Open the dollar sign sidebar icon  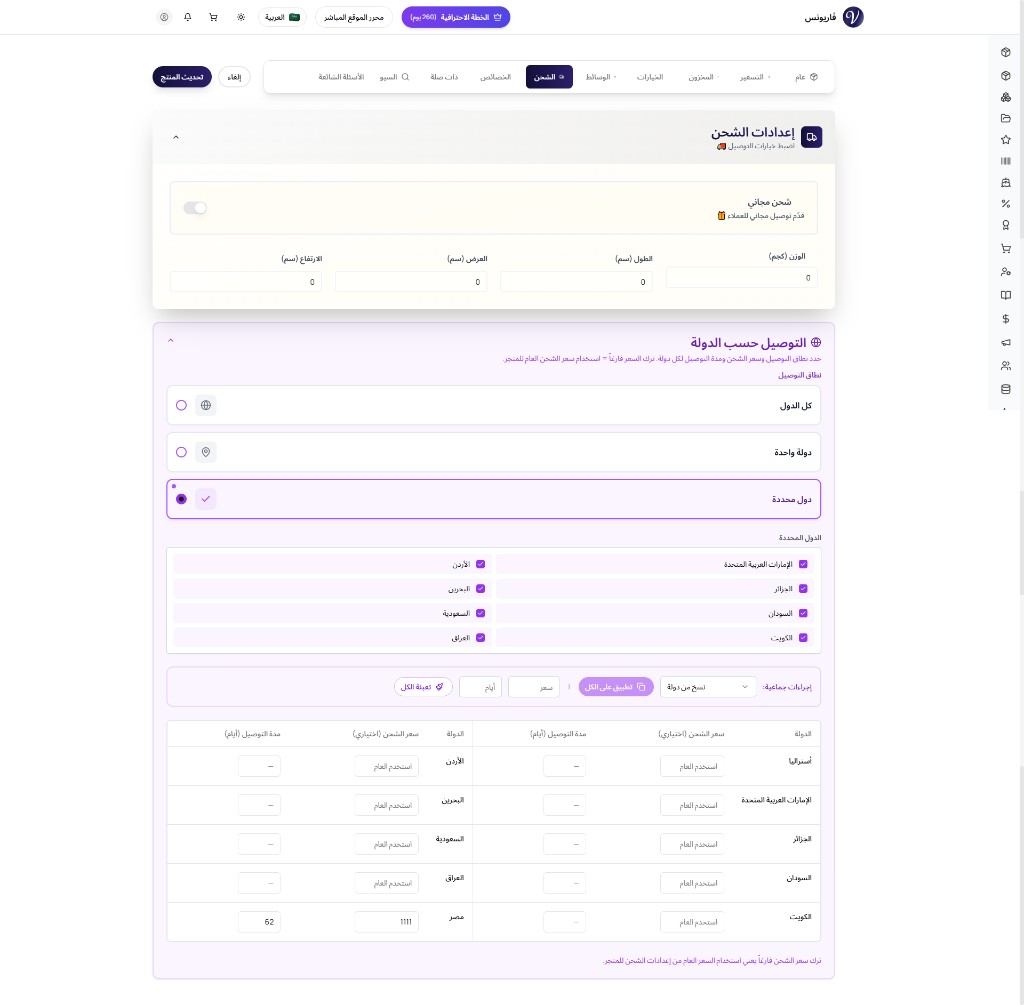pyautogui.click(x=1005, y=319)
